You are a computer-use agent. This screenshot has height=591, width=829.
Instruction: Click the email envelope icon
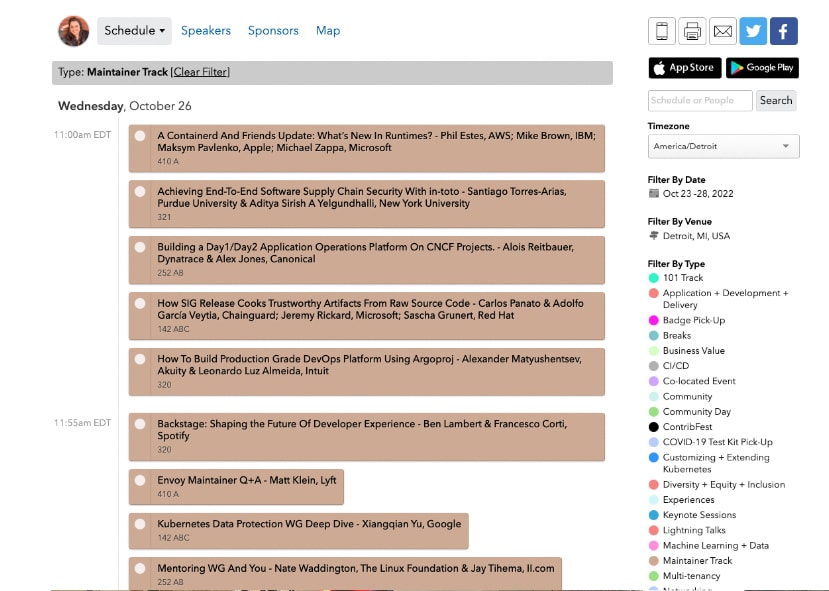click(723, 31)
